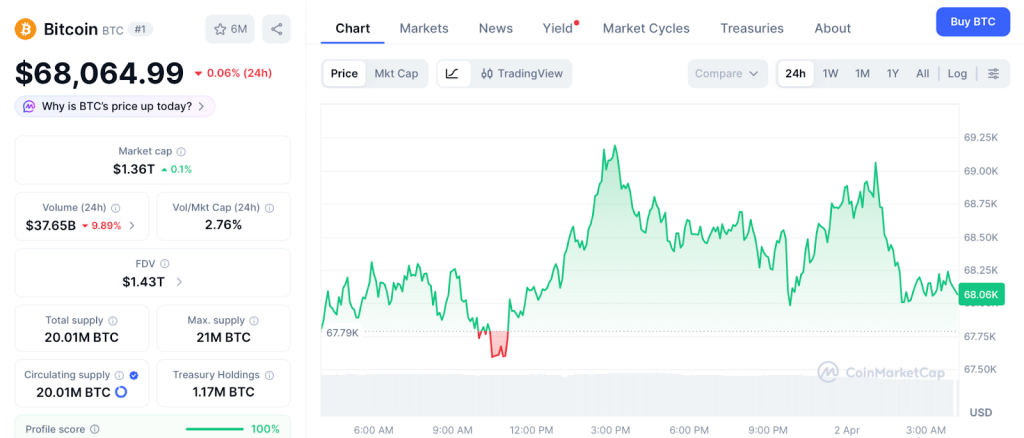Select the Price chart toggle
1024x438 pixels.
click(x=344, y=73)
